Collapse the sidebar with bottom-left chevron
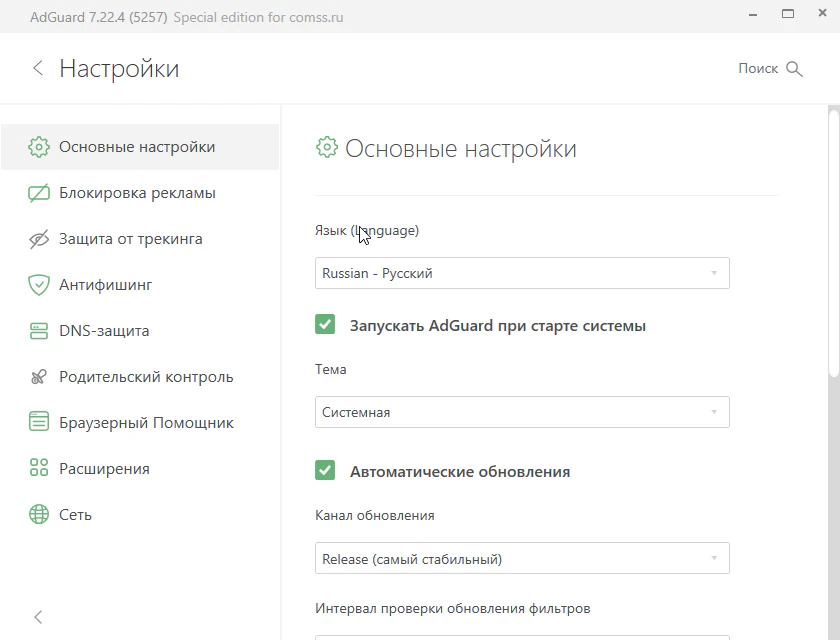The height and width of the screenshot is (640, 840). coord(38,617)
